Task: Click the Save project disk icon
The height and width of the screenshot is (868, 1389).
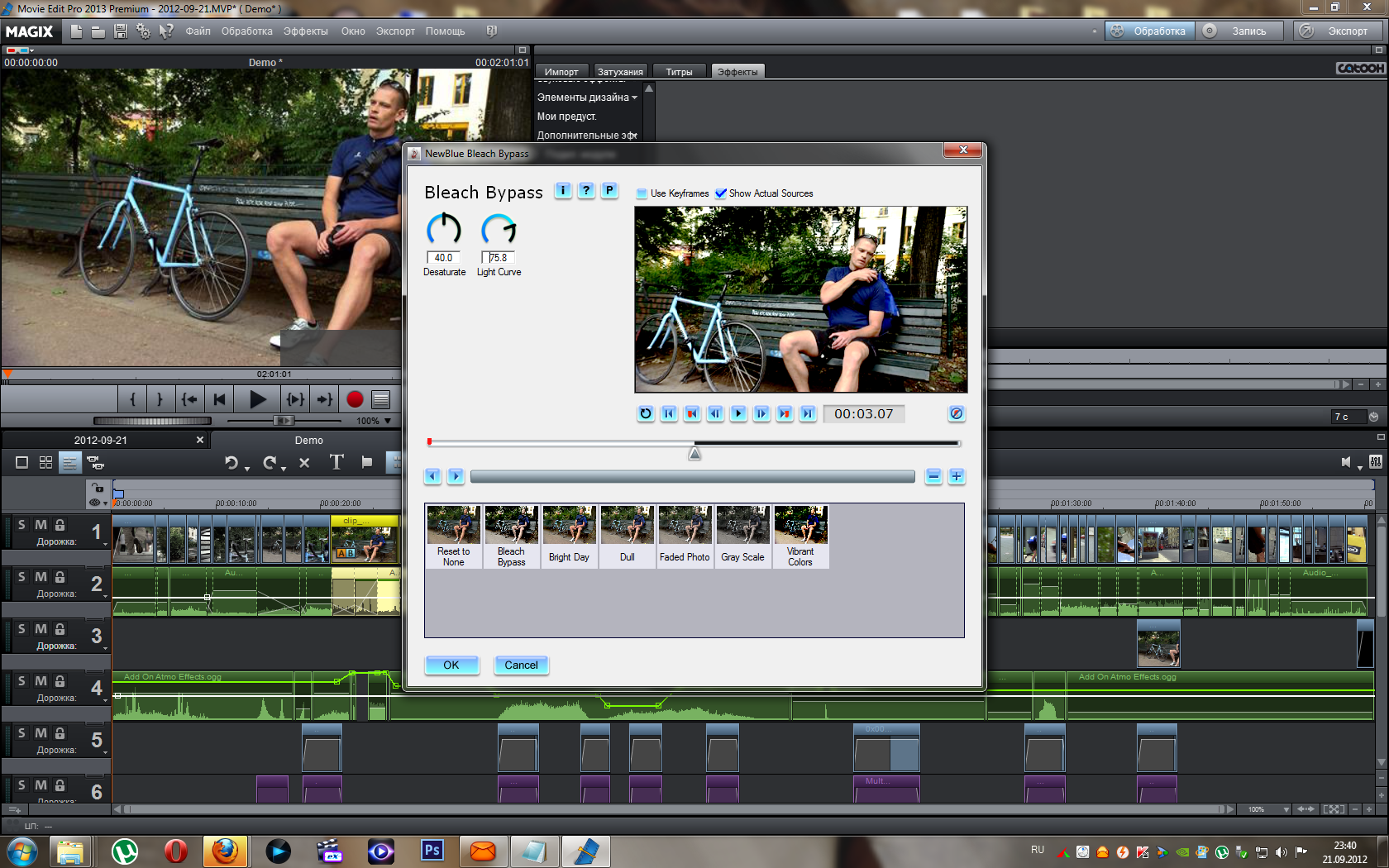Action: tap(121, 31)
